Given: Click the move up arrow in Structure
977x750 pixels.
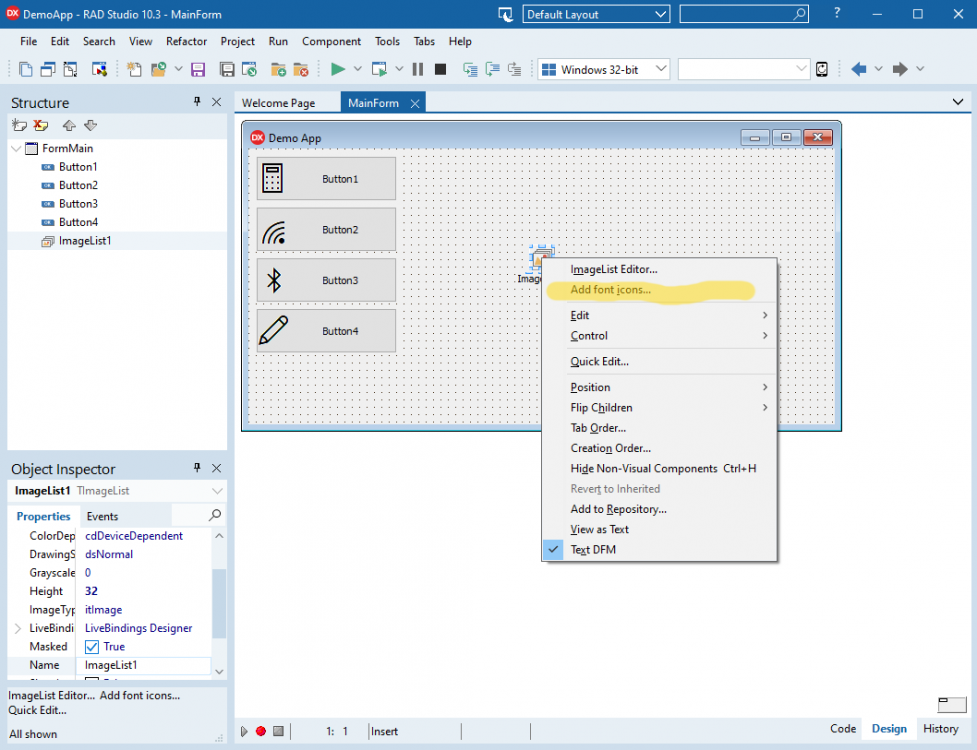Looking at the screenshot, I should 69,125.
